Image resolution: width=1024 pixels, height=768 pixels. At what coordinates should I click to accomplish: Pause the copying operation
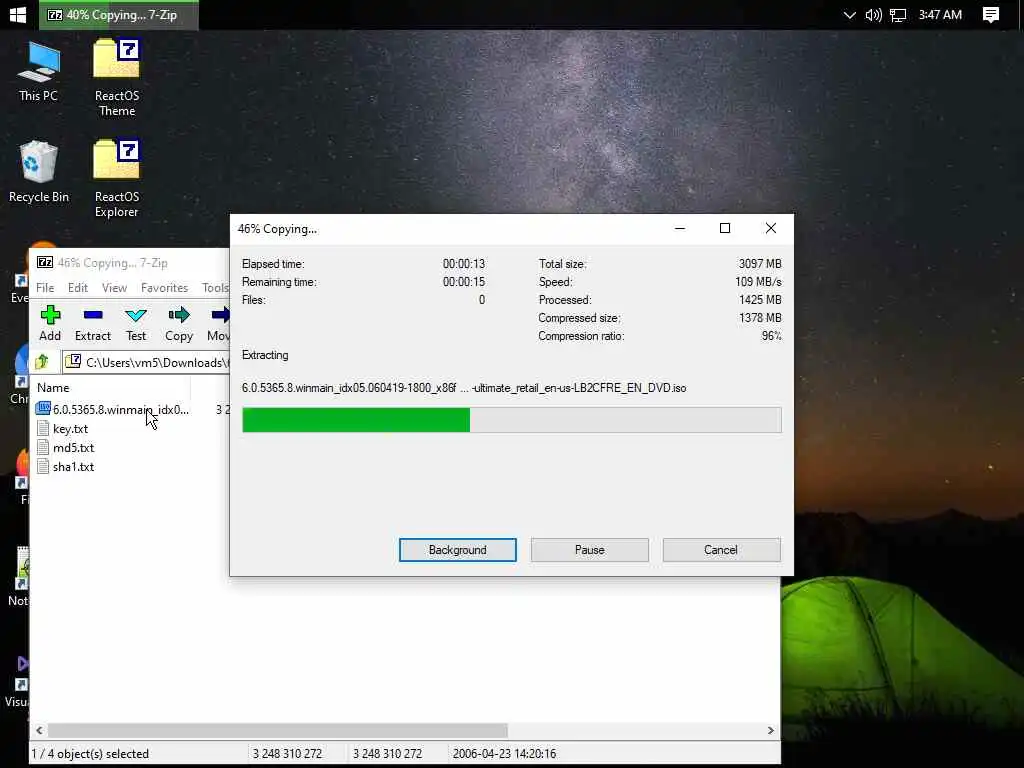pos(590,550)
